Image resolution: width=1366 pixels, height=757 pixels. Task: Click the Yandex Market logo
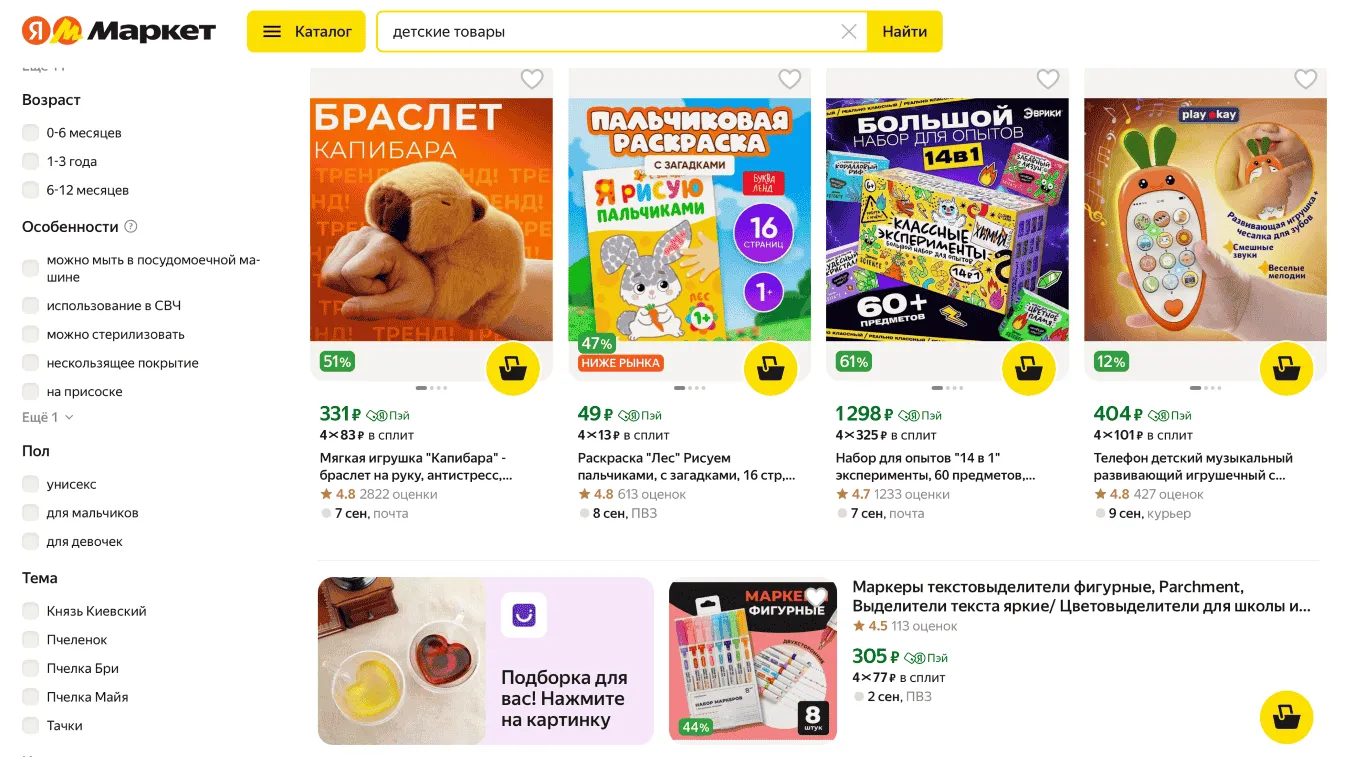pyautogui.click(x=119, y=31)
